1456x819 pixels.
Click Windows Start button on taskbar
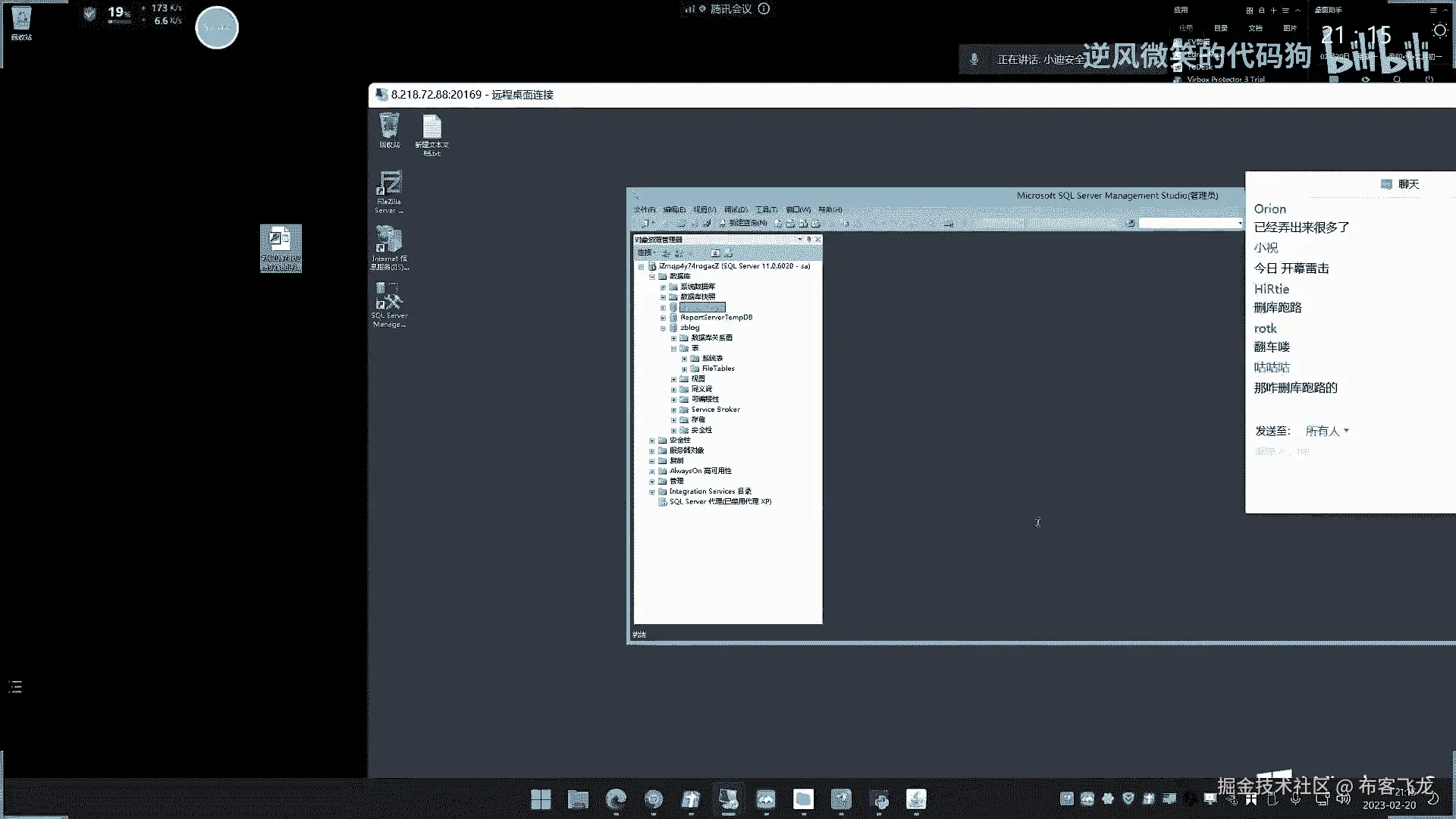(x=541, y=799)
